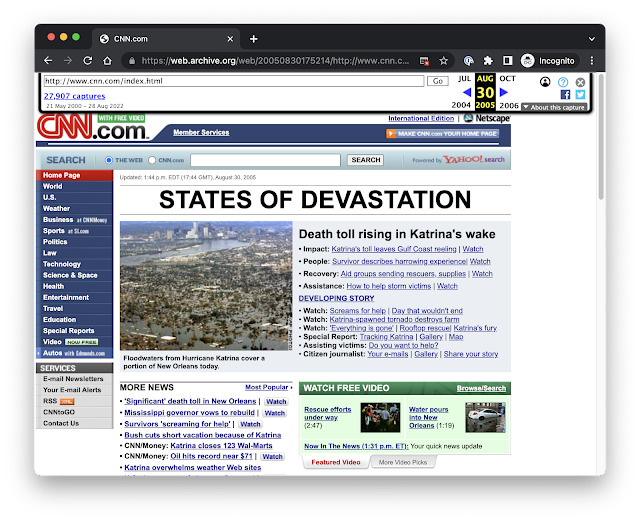Open the Tracking Katrina special report

(387, 337)
